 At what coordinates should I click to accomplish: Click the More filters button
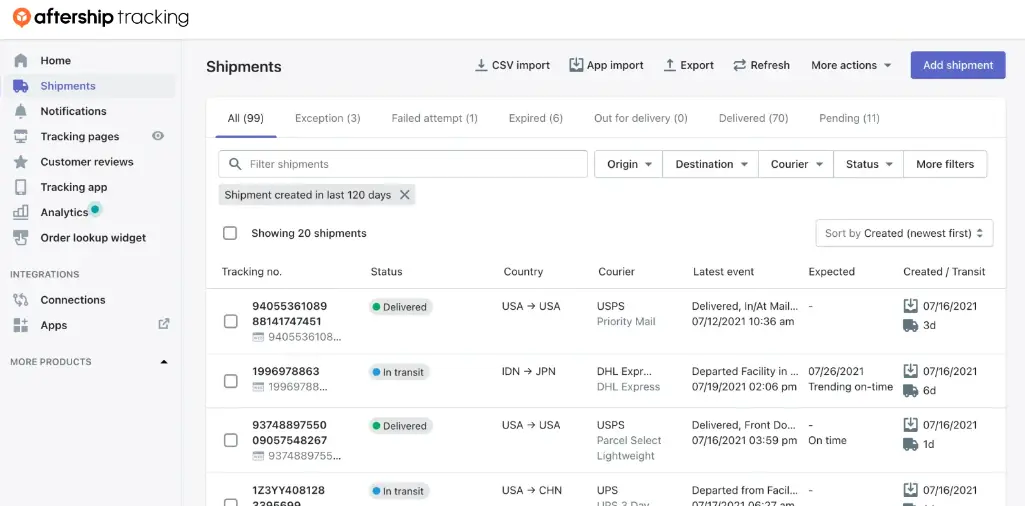[x=945, y=164]
